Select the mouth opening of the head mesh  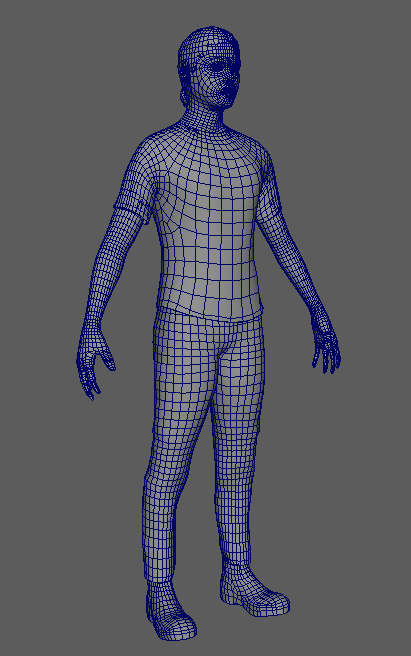pyautogui.click(x=230, y=89)
